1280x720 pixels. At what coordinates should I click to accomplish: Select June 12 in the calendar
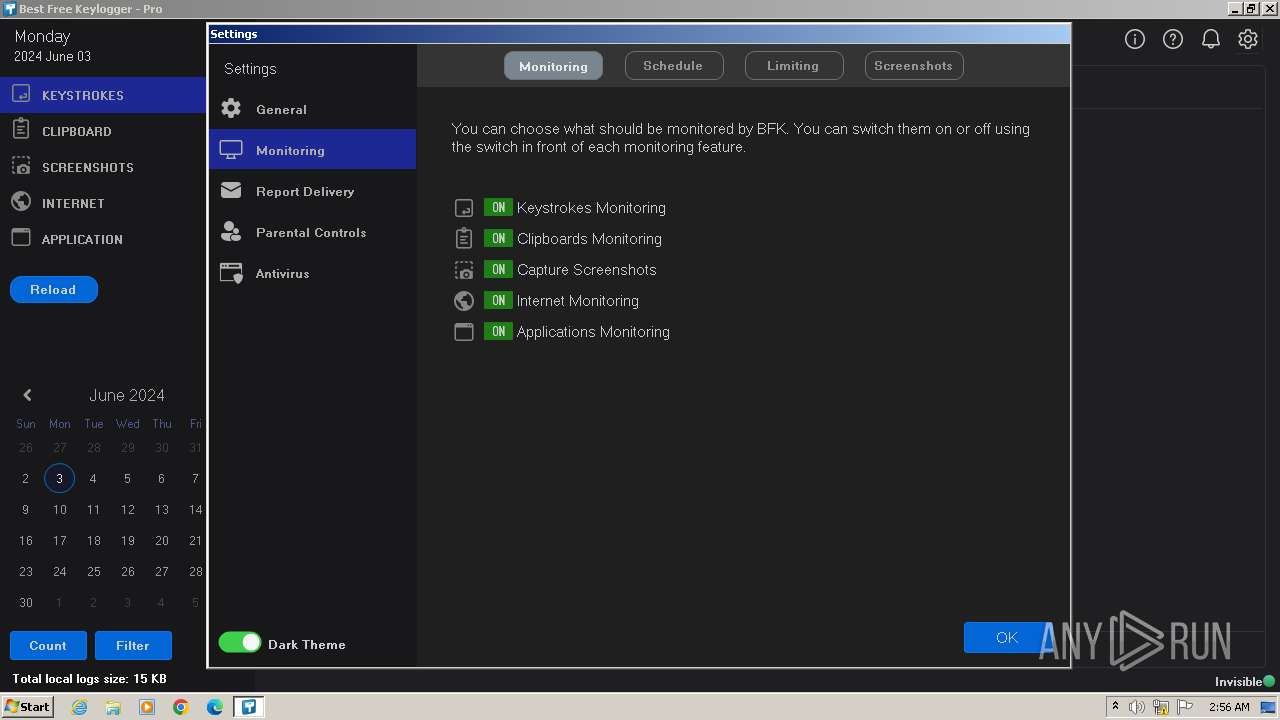(127, 509)
